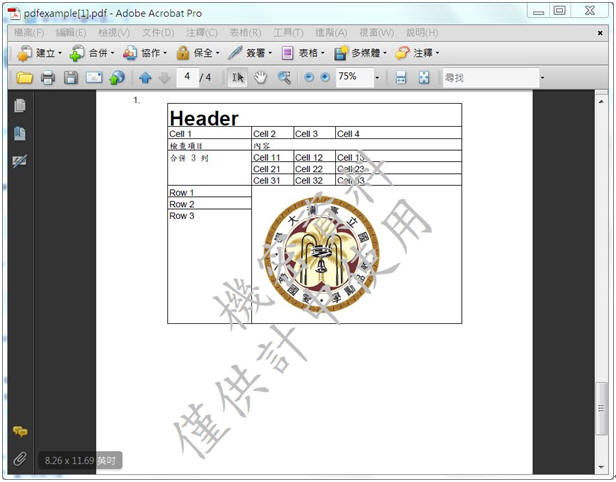
Task: Open the 文件(D) Document menu
Action: pyautogui.click(x=158, y=33)
